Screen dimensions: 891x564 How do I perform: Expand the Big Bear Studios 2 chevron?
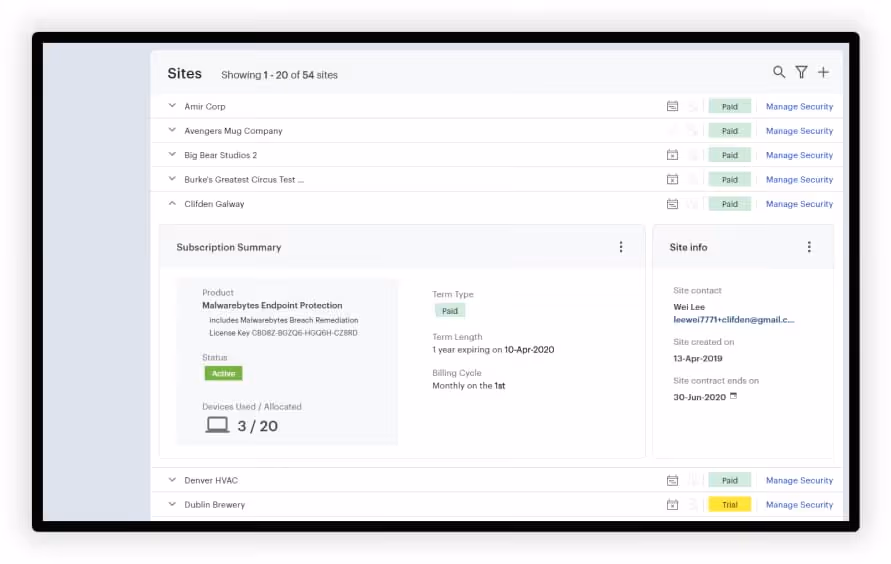[172, 154]
